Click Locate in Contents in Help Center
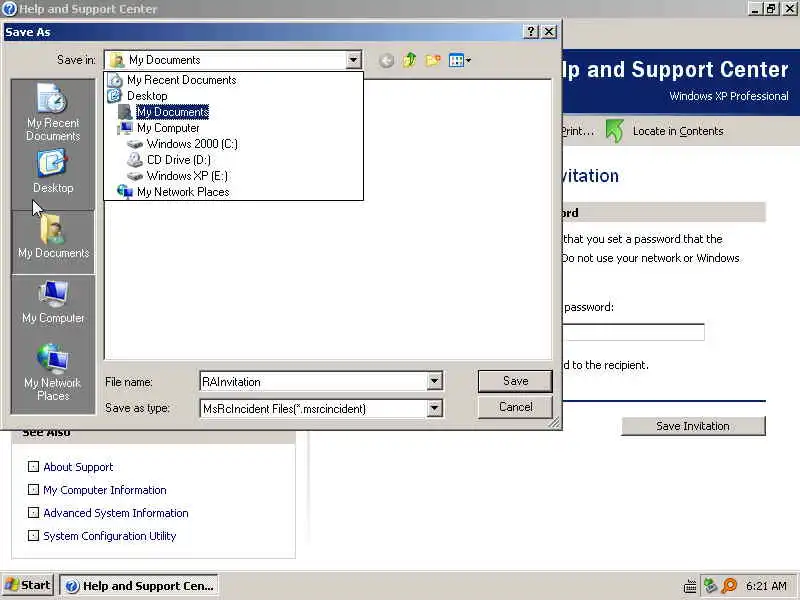Screen dimensions: 800x600 [x=665, y=131]
